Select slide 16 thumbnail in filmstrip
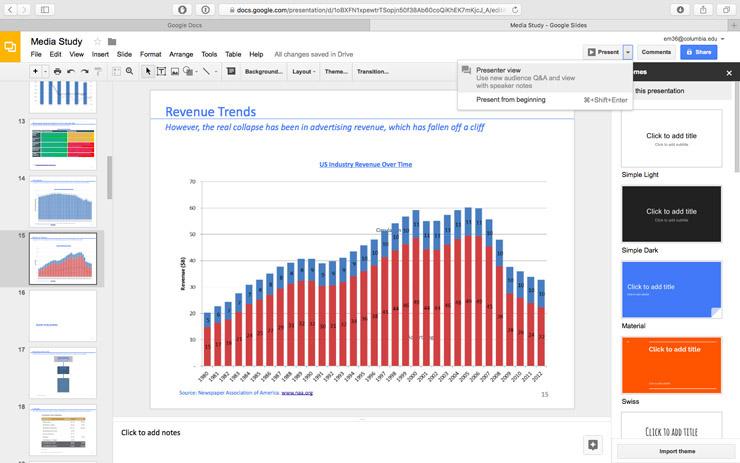 pos(62,315)
